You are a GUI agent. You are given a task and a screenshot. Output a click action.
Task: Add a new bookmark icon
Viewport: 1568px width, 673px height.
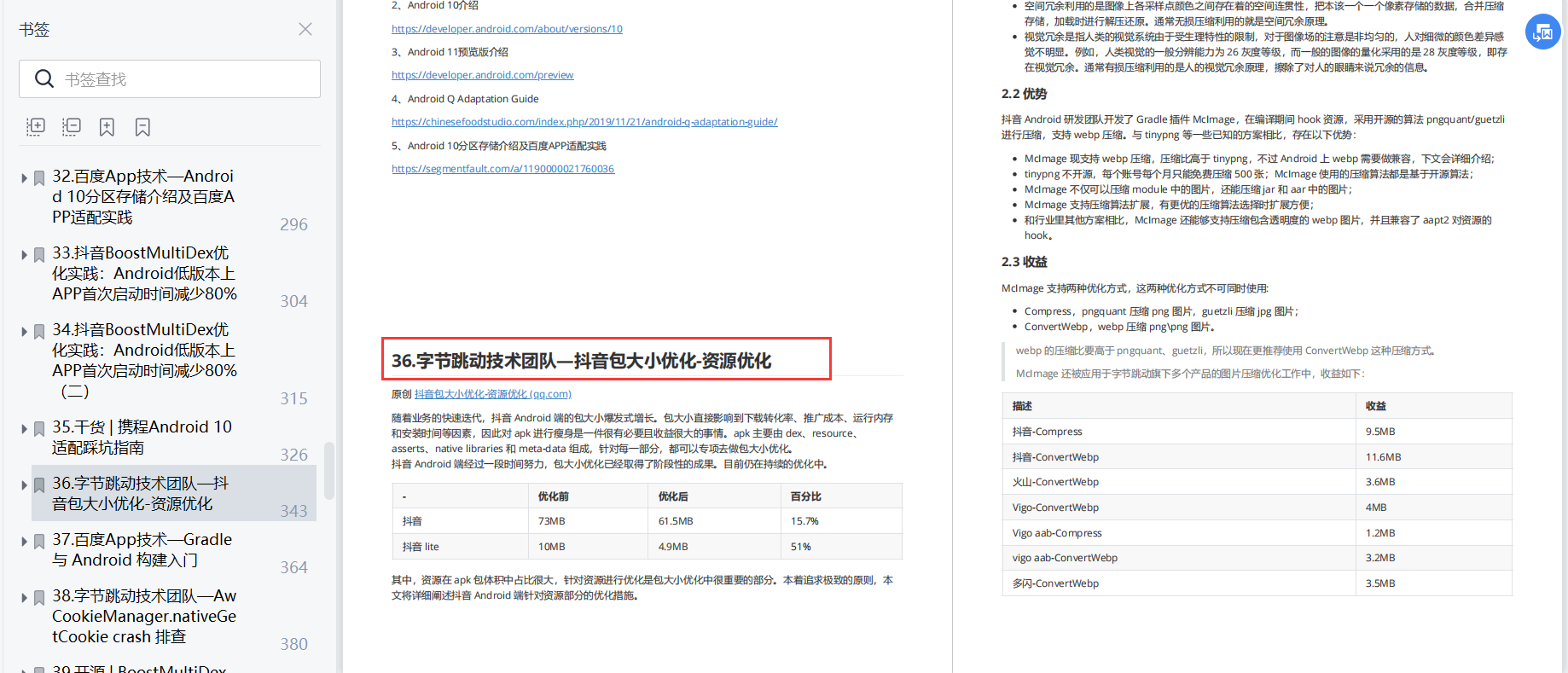click(x=107, y=127)
